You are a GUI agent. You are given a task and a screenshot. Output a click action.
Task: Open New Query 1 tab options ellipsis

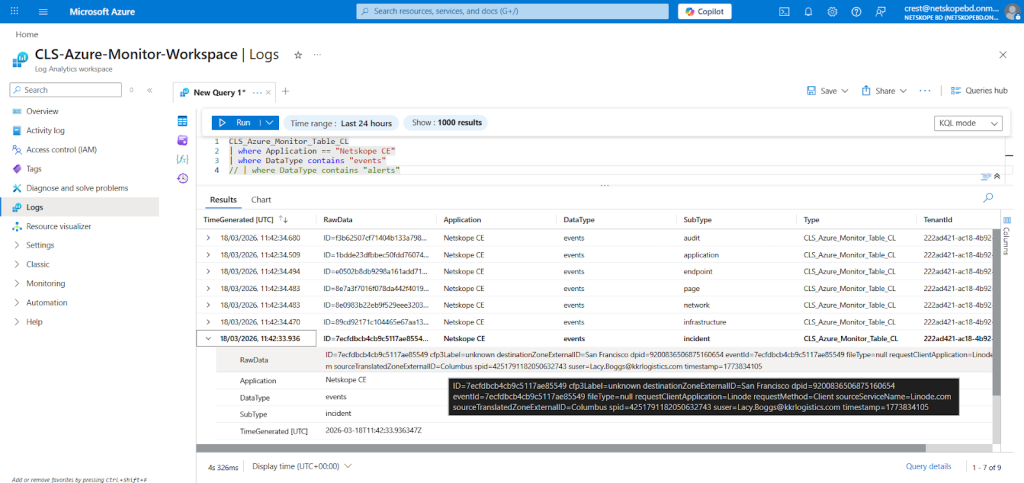click(257, 92)
